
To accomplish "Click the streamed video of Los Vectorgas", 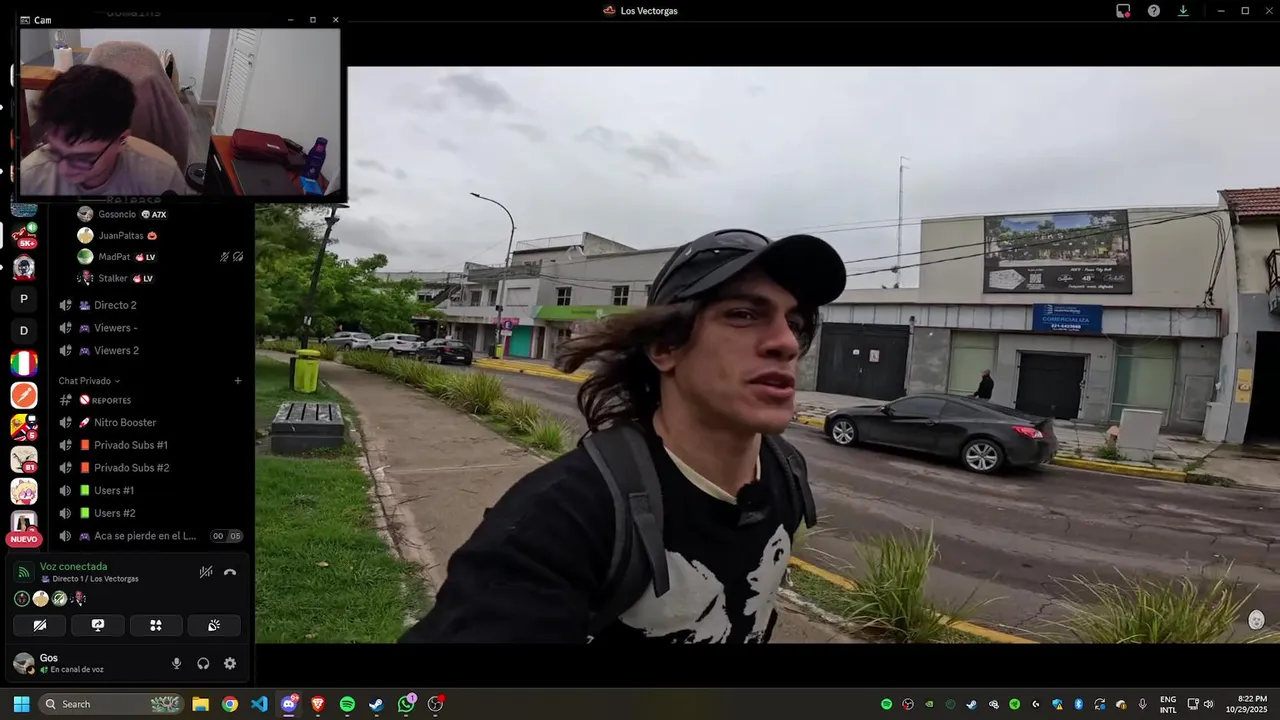I will click(767, 354).
